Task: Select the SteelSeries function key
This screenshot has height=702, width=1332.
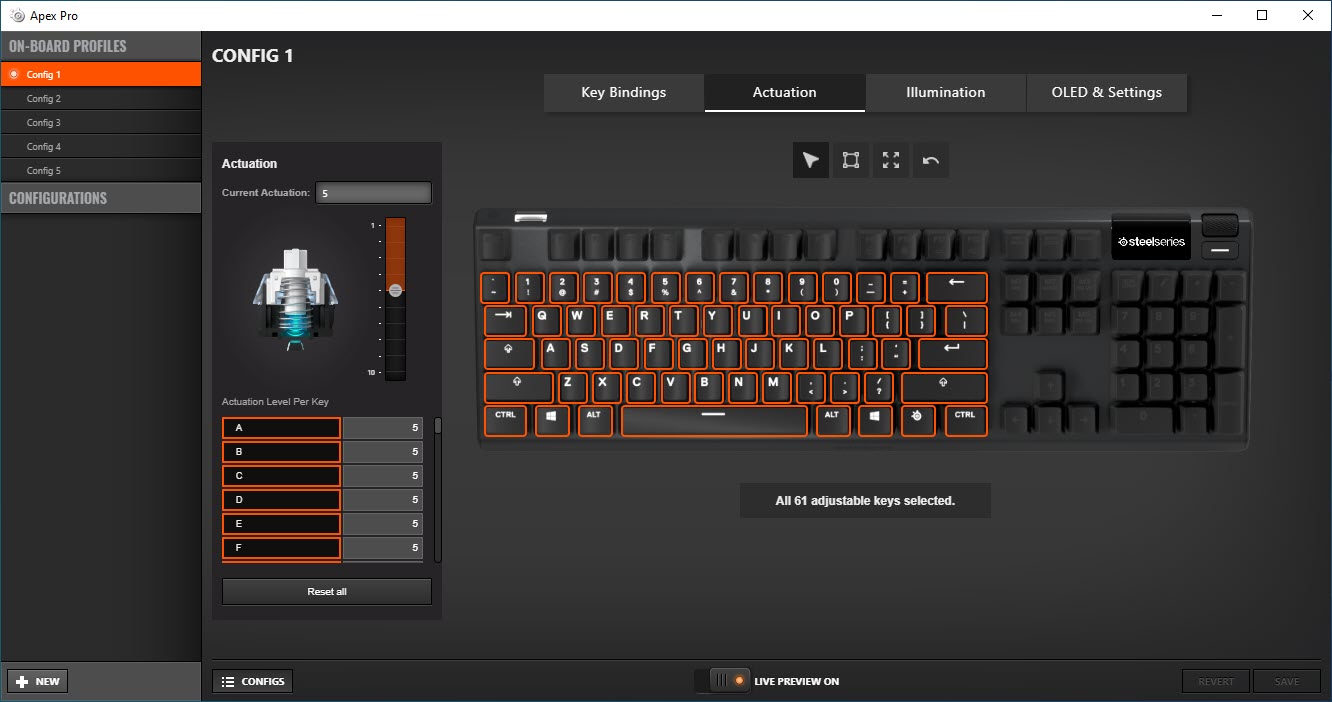Action: click(918, 420)
